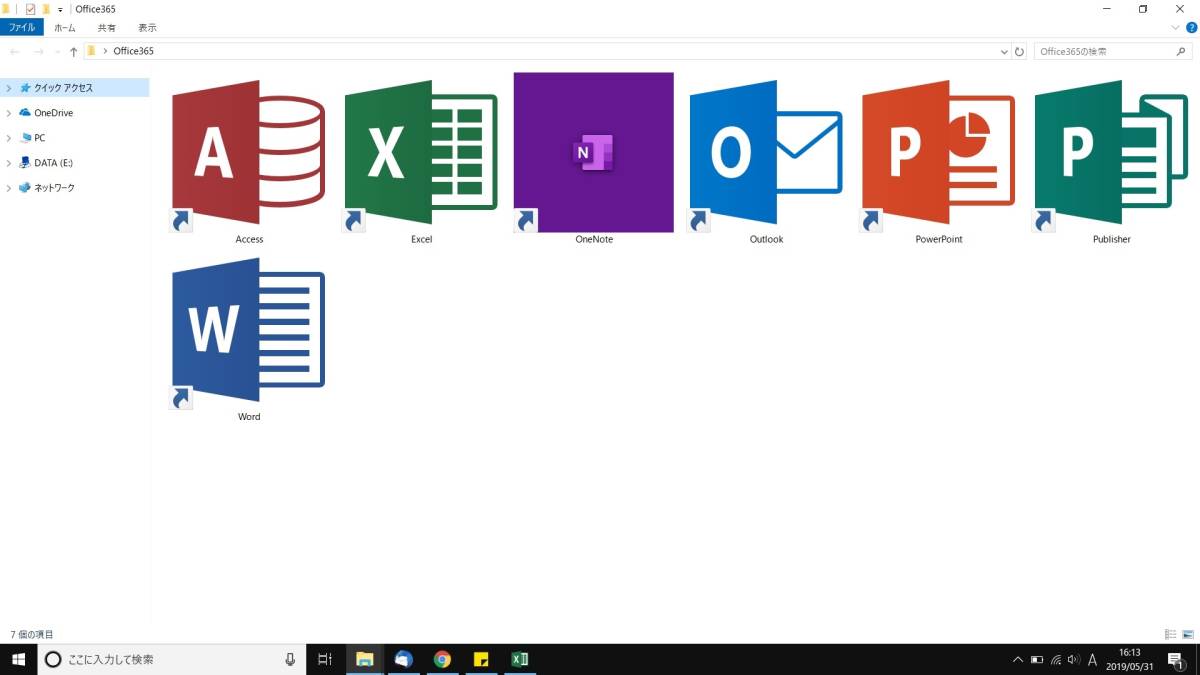Viewport: 1200px width, 675px height.
Task: Open the clock showing 16:13
Action: click(x=1131, y=660)
